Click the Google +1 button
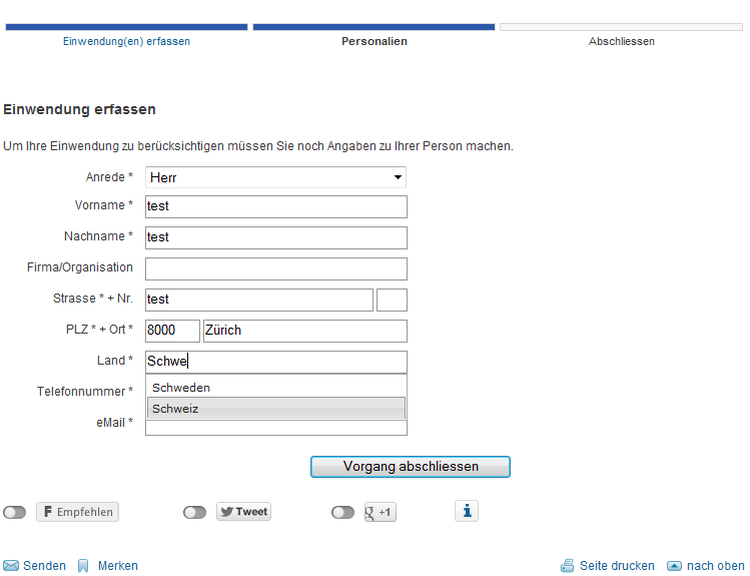 point(380,512)
